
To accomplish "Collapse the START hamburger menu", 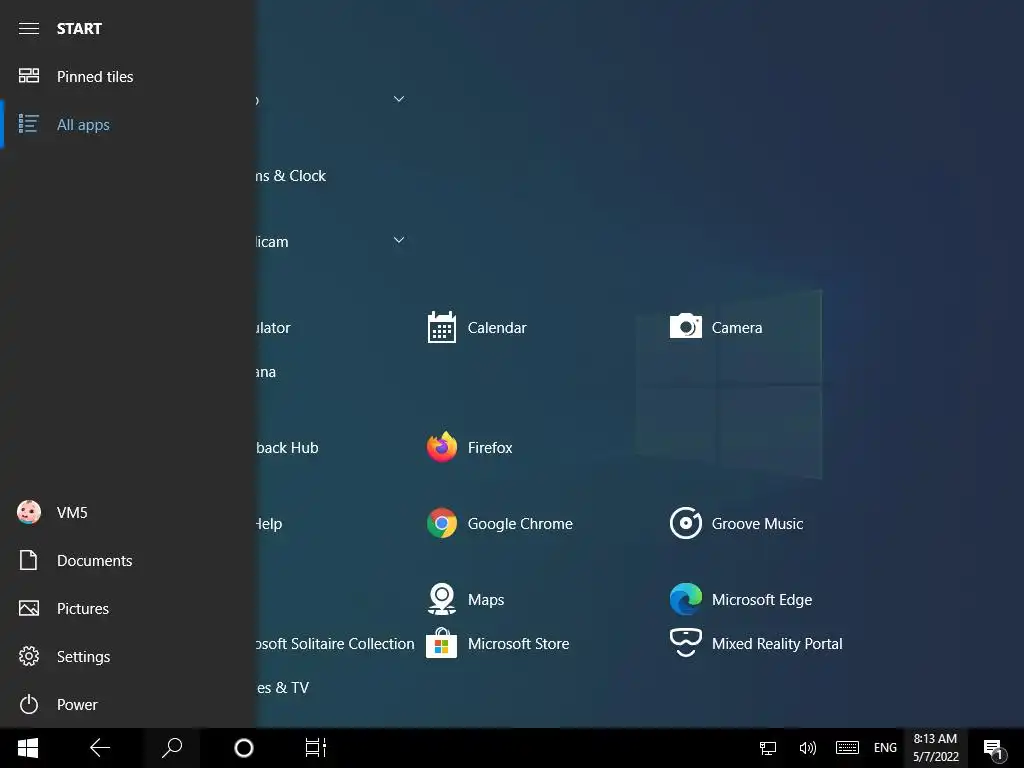I will [x=29, y=28].
